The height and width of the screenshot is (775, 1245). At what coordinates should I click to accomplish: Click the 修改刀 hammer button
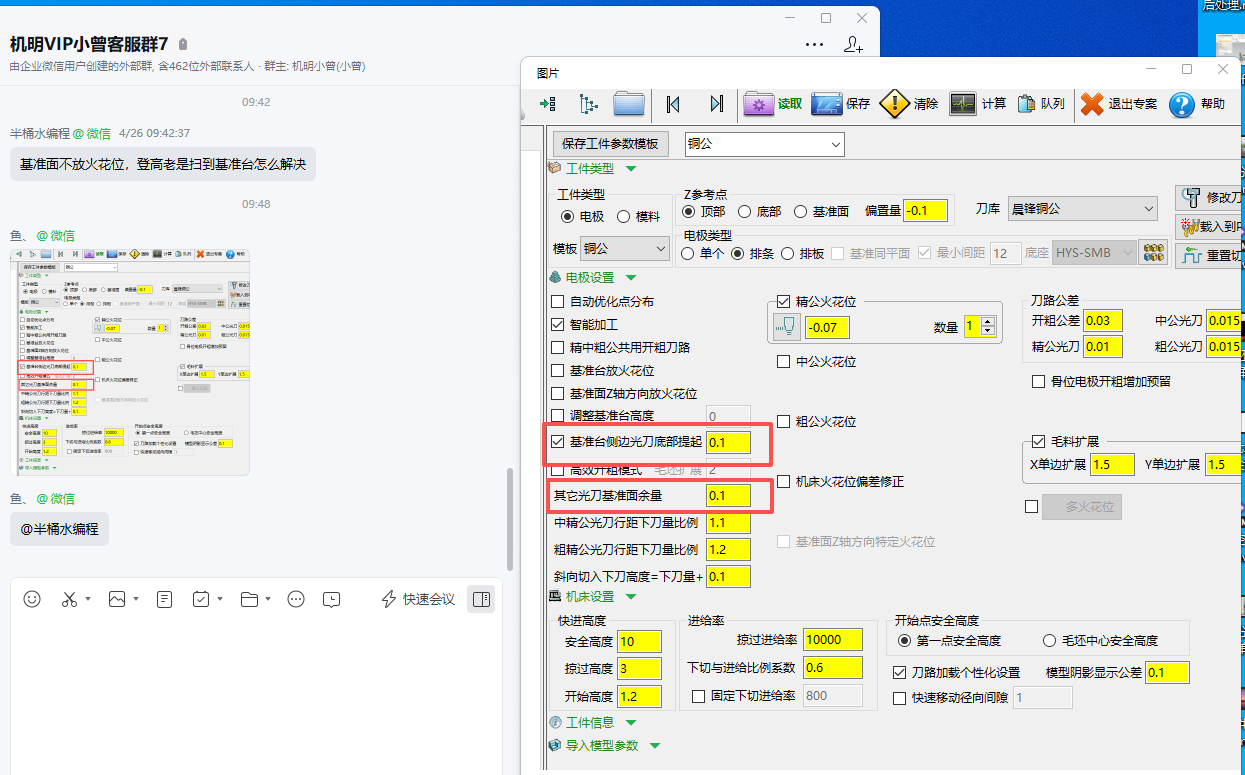[x=1210, y=197]
